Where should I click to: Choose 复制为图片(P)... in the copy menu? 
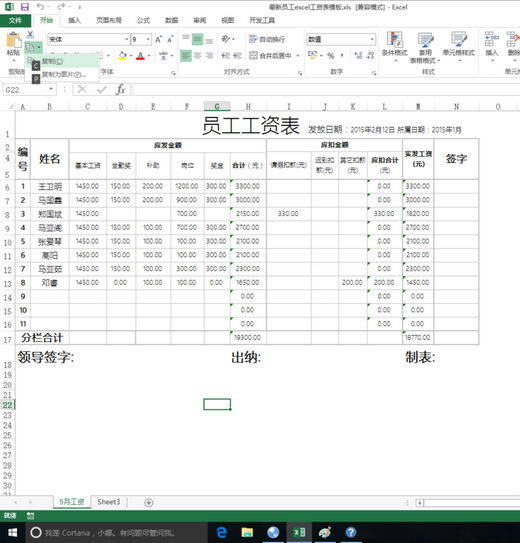point(62,74)
